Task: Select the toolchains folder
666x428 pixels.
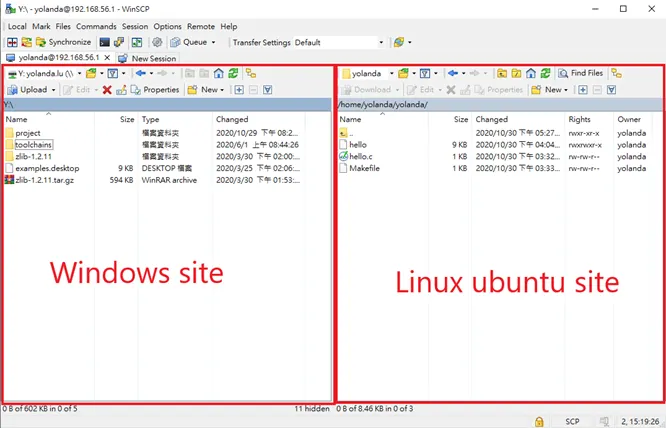Action: [x=34, y=145]
